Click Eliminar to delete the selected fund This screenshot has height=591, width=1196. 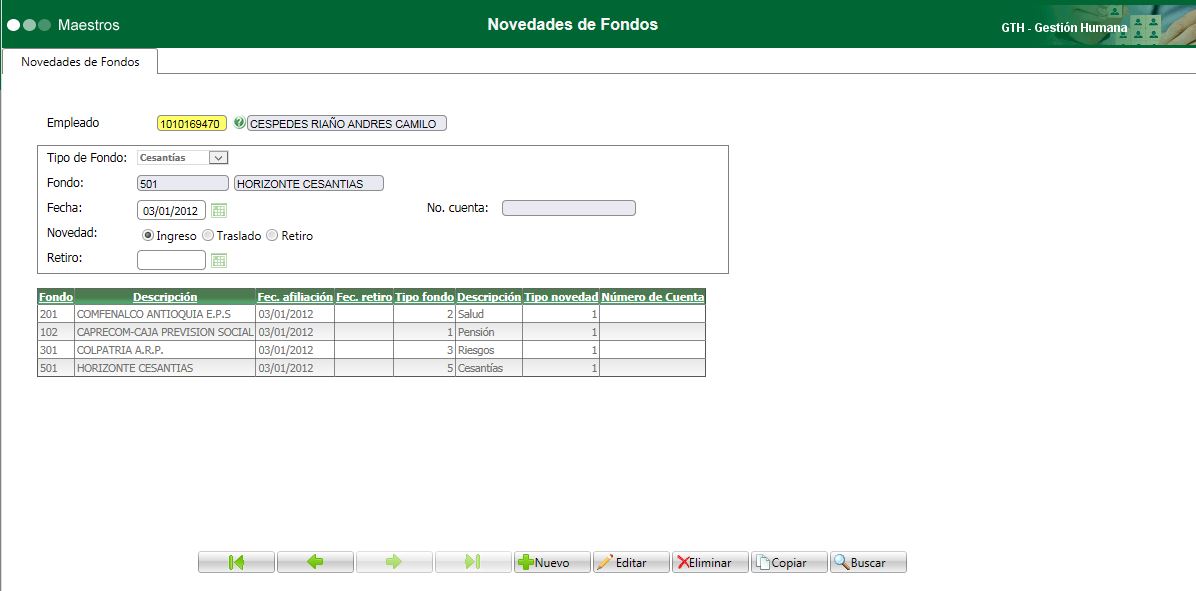(709, 562)
